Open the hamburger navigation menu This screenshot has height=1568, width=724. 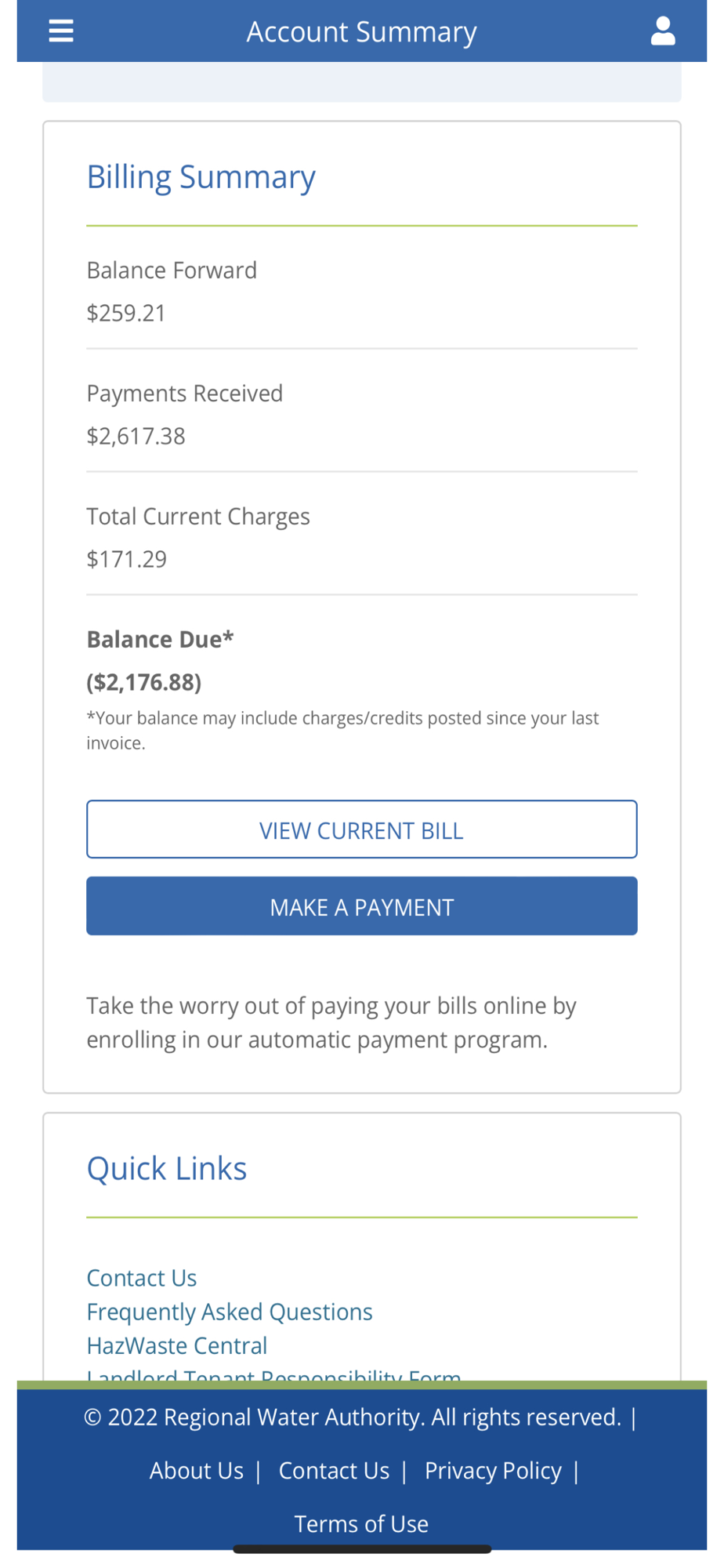point(61,31)
